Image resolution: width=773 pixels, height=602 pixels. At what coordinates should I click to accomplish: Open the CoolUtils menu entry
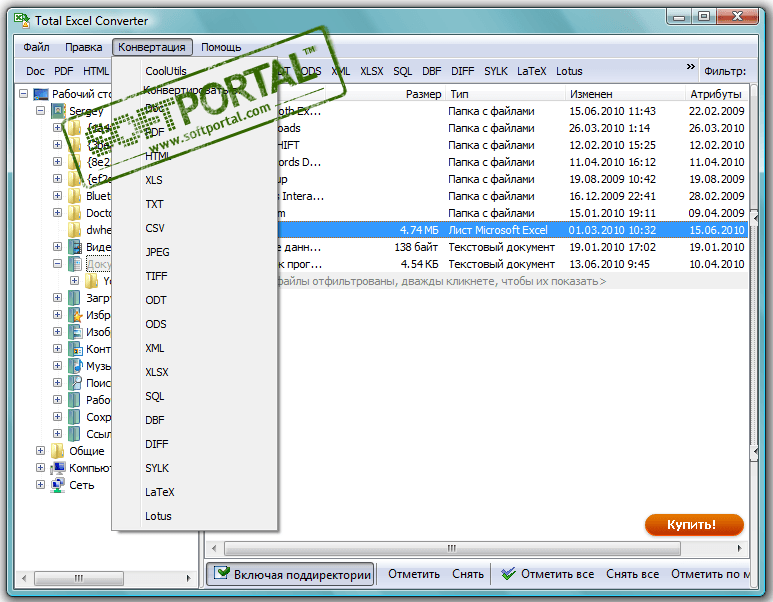pyautogui.click(x=166, y=71)
